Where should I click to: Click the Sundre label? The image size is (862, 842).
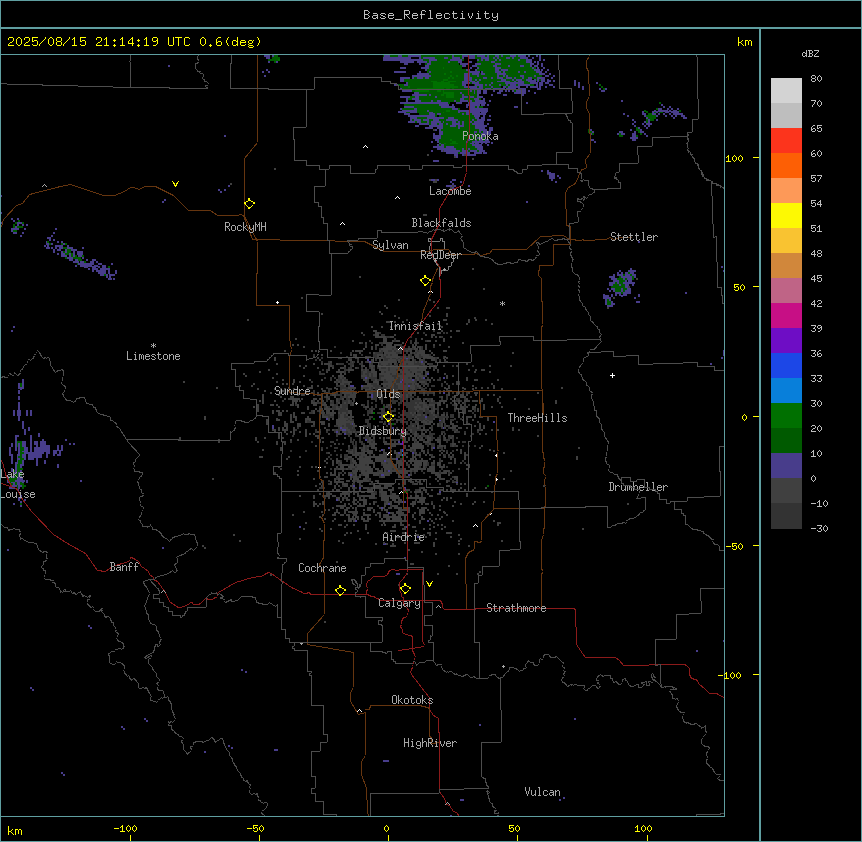pyautogui.click(x=292, y=391)
